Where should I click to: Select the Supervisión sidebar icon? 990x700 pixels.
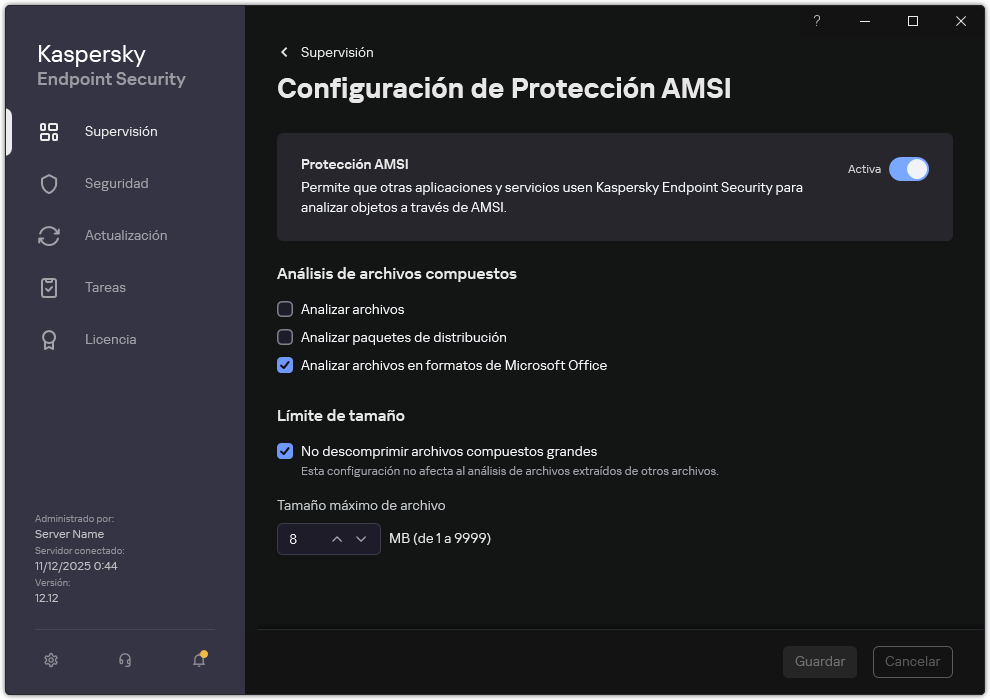49,131
